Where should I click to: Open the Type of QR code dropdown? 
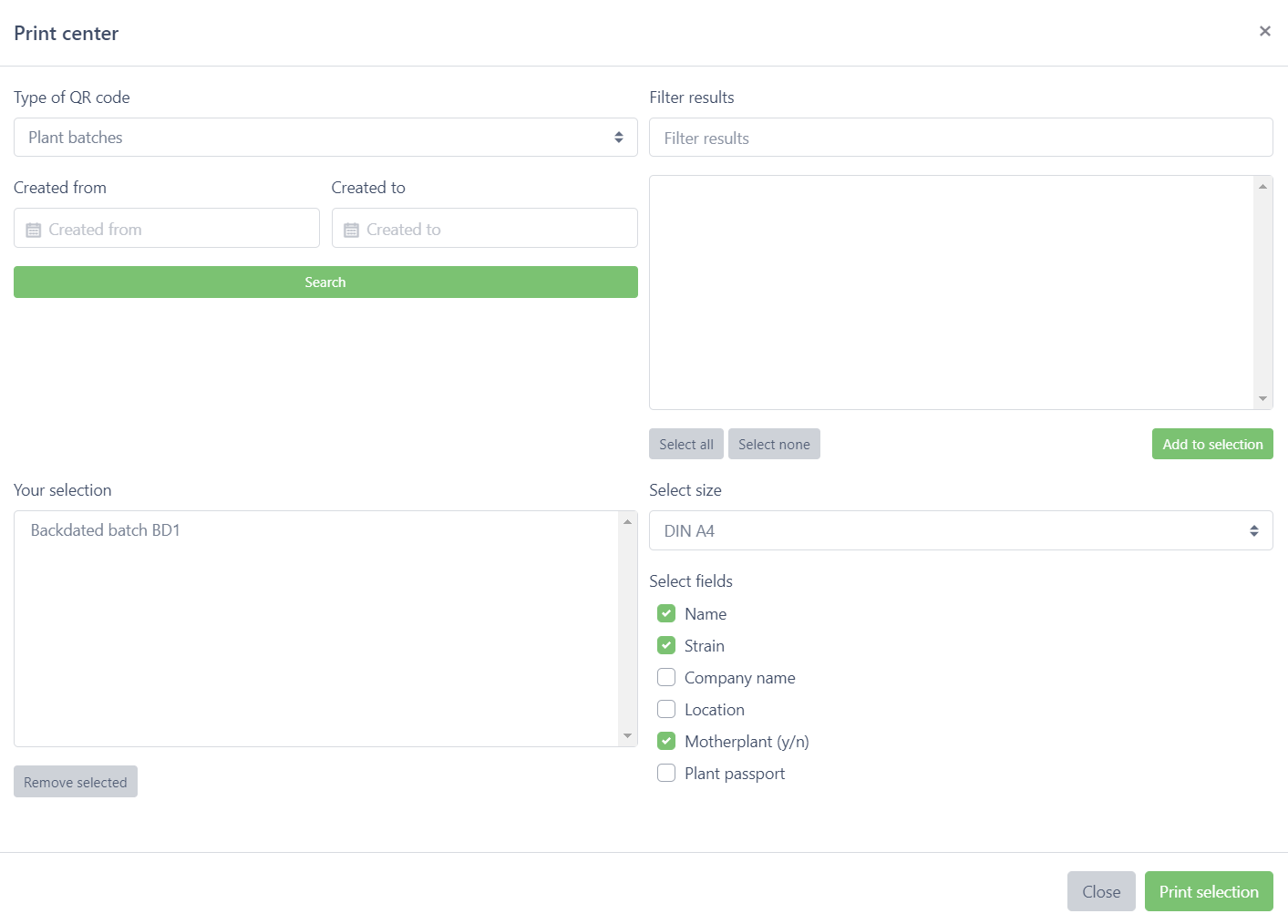click(325, 138)
